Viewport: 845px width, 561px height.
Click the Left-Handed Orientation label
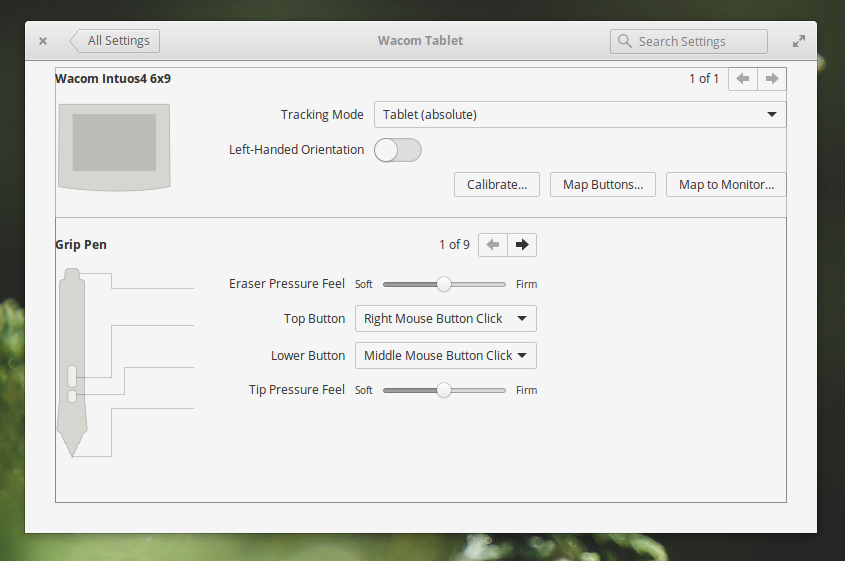[x=296, y=150]
